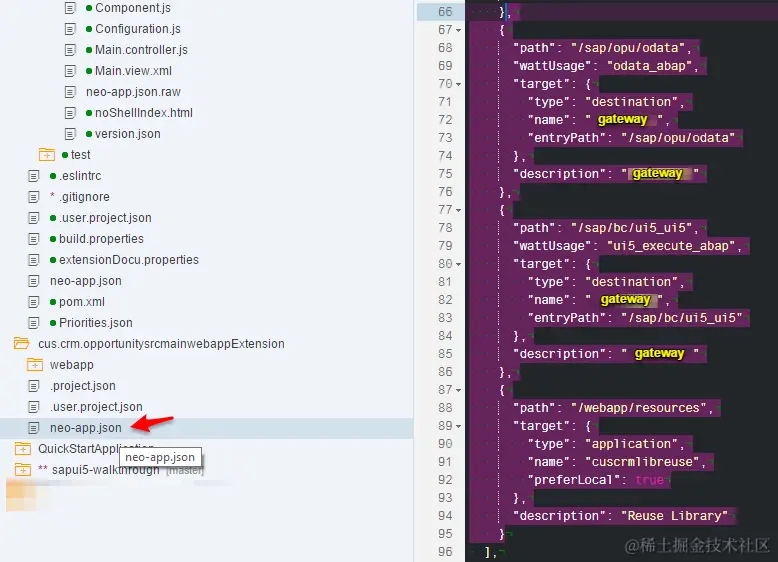Viewport: 778px width, 562px height.
Task: Click the file icon beside .gitignore
Action: tap(34, 197)
